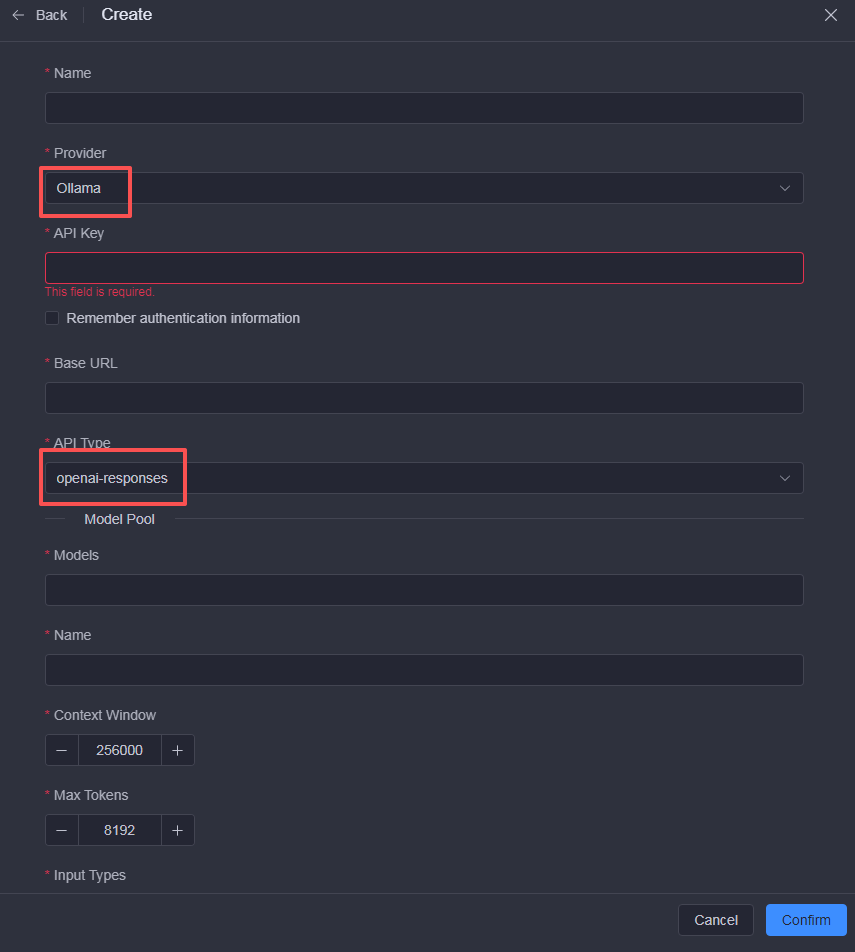Image resolution: width=855 pixels, height=952 pixels.
Task: Focus the Model Pool Name field
Action: [x=424, y=670]
